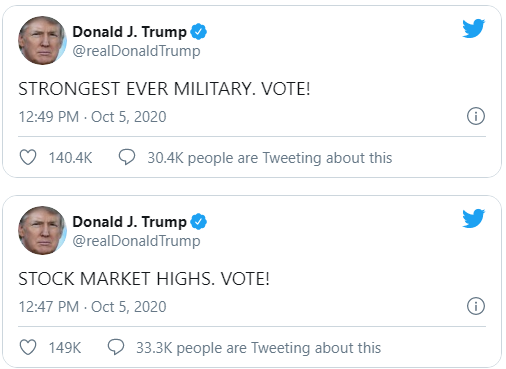Click Twitter bird logo on stock market tweet
The image size is (506, 369).
point(473,218)
